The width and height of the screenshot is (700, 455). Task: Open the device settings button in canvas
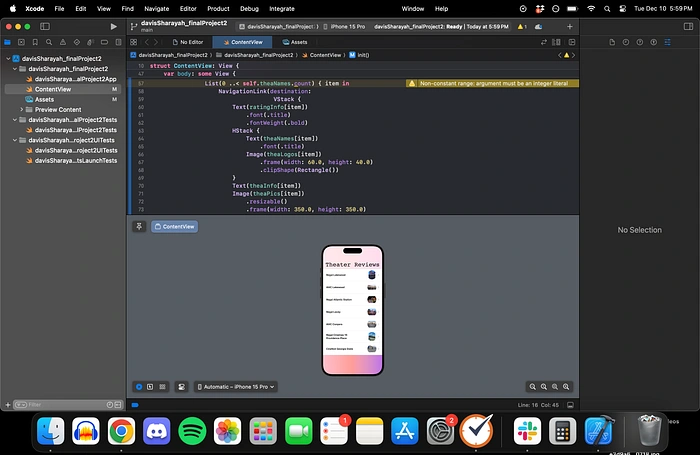(181, 386)
